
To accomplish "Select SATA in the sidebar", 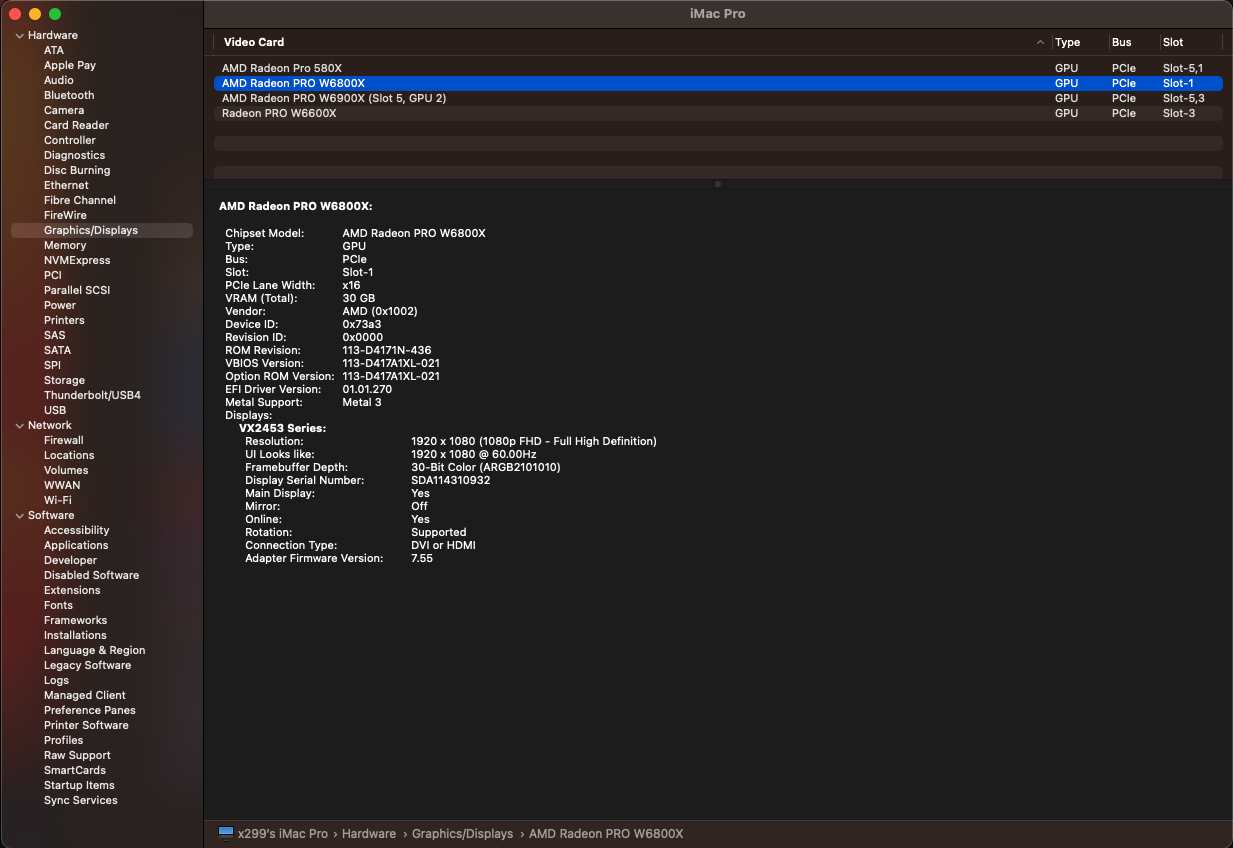I will pyautogui.click(x=58, y=350).
